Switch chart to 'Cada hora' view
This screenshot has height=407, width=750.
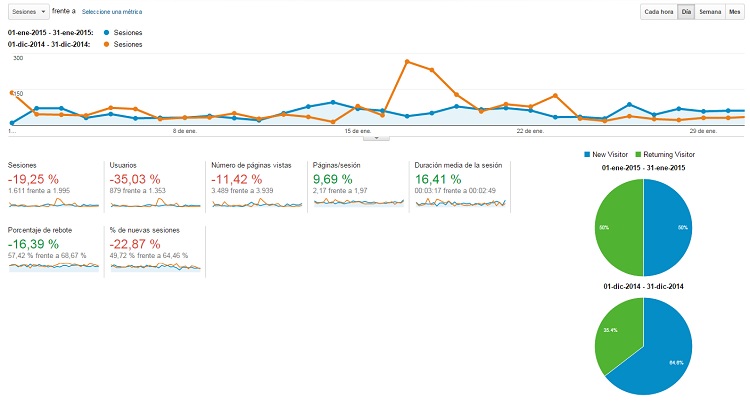658,12
